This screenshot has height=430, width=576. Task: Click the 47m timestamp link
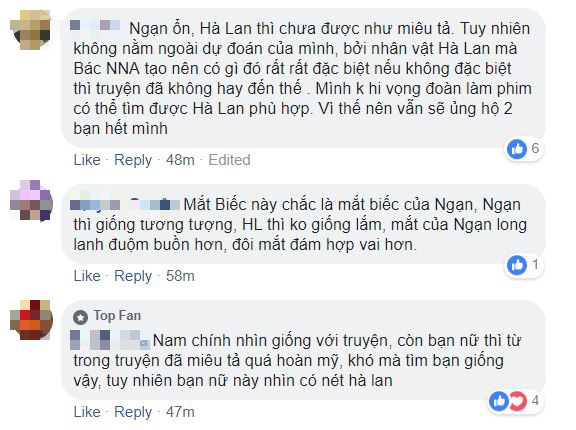[x=180, y=412]
